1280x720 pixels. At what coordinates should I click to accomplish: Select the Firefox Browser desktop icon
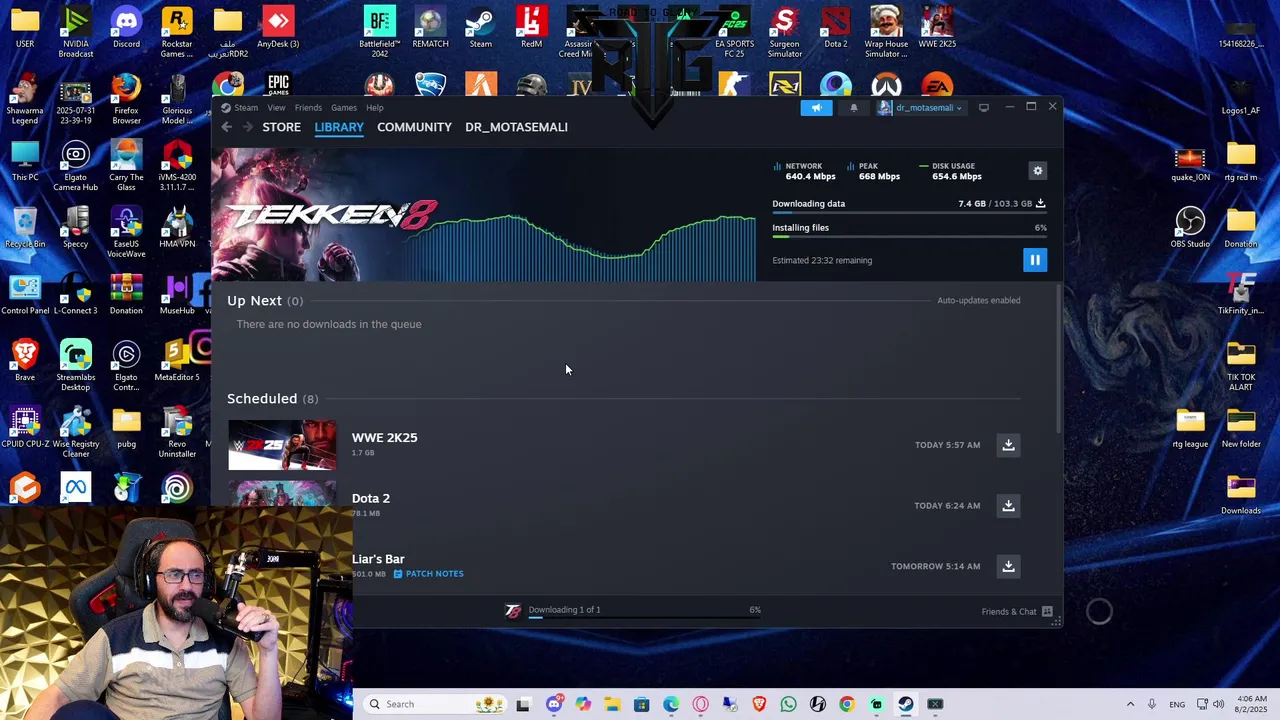pos(126,98)
